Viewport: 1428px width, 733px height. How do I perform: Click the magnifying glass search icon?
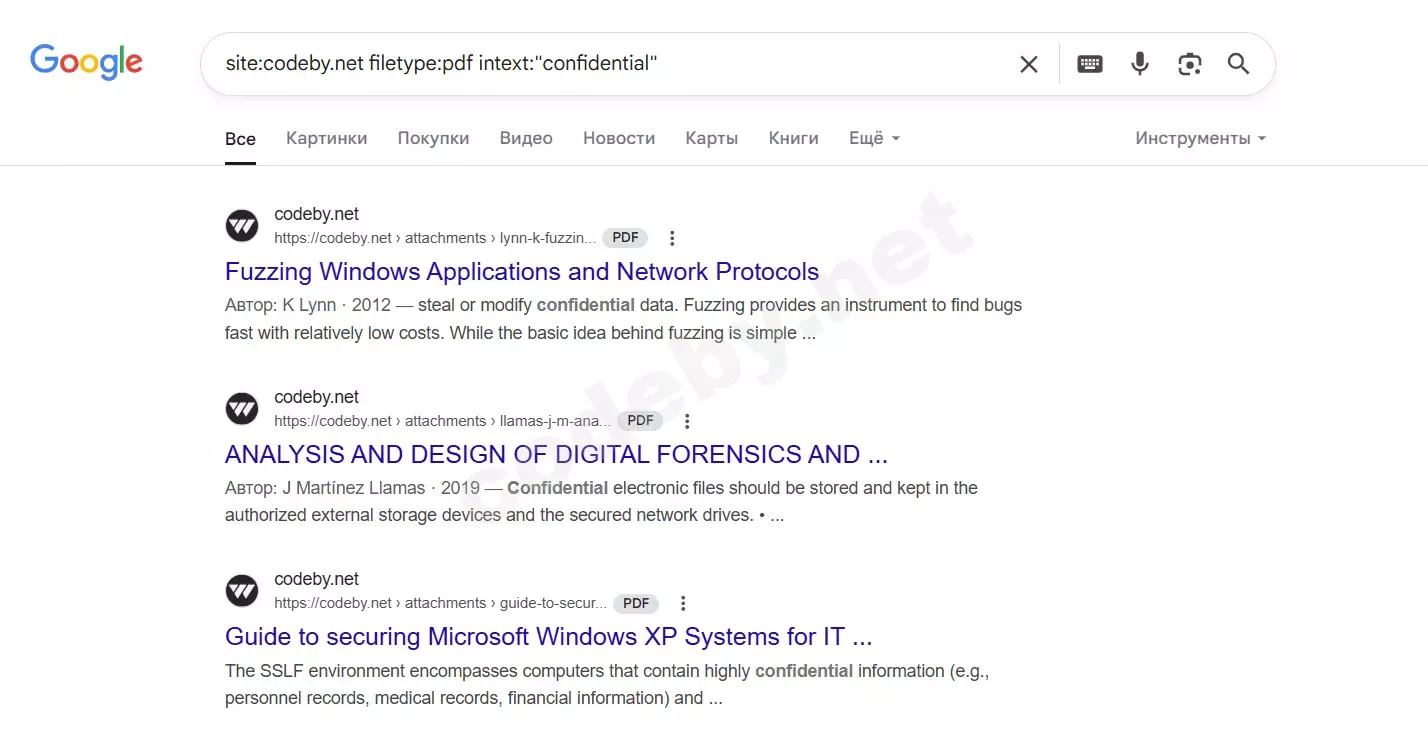point(1238,63)
